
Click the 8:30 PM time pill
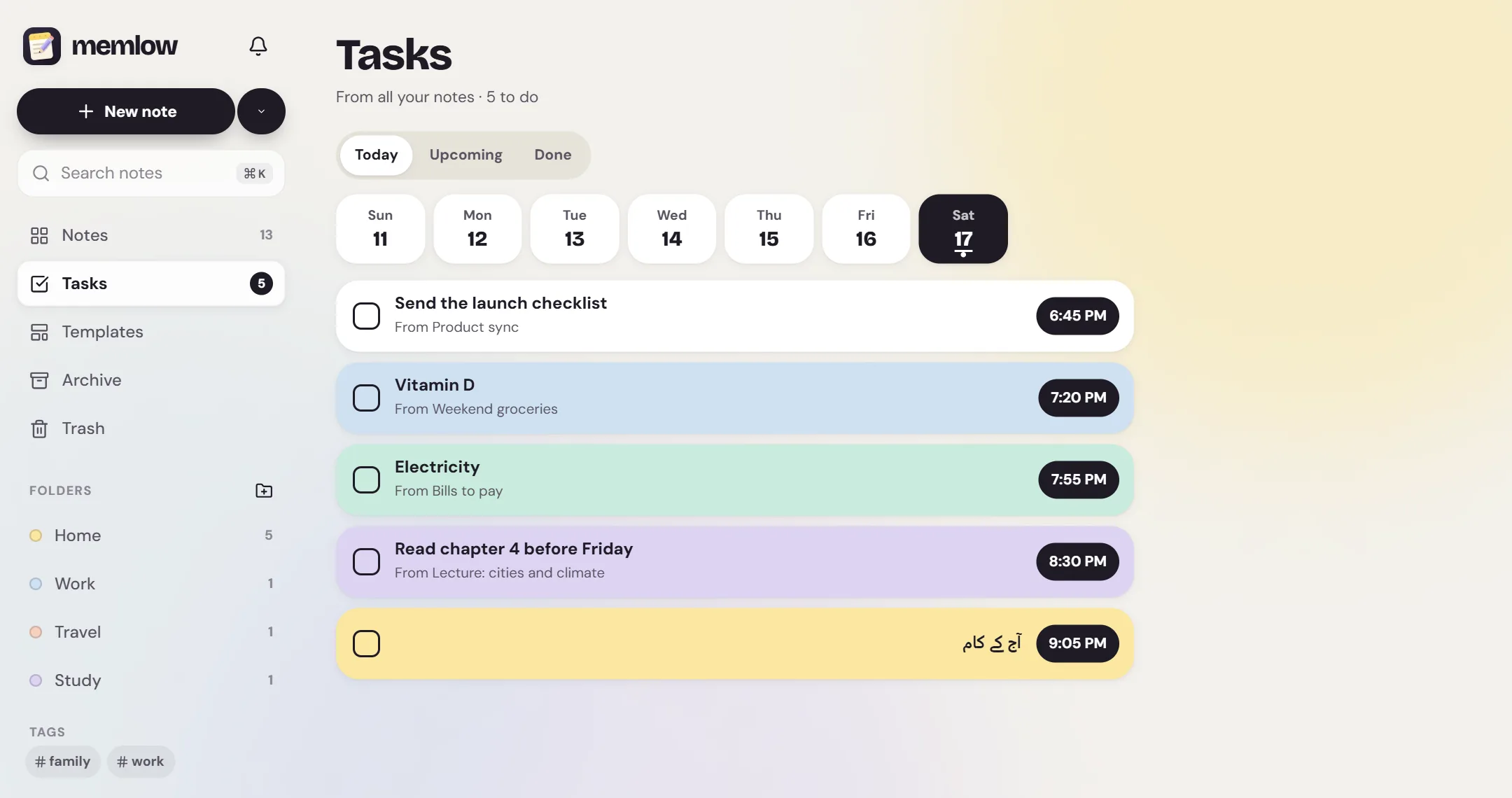1077,561
